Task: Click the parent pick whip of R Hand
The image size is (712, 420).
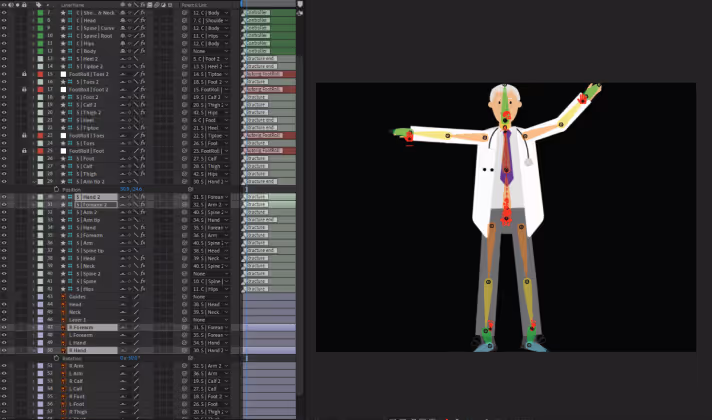Action: (184, 351)
